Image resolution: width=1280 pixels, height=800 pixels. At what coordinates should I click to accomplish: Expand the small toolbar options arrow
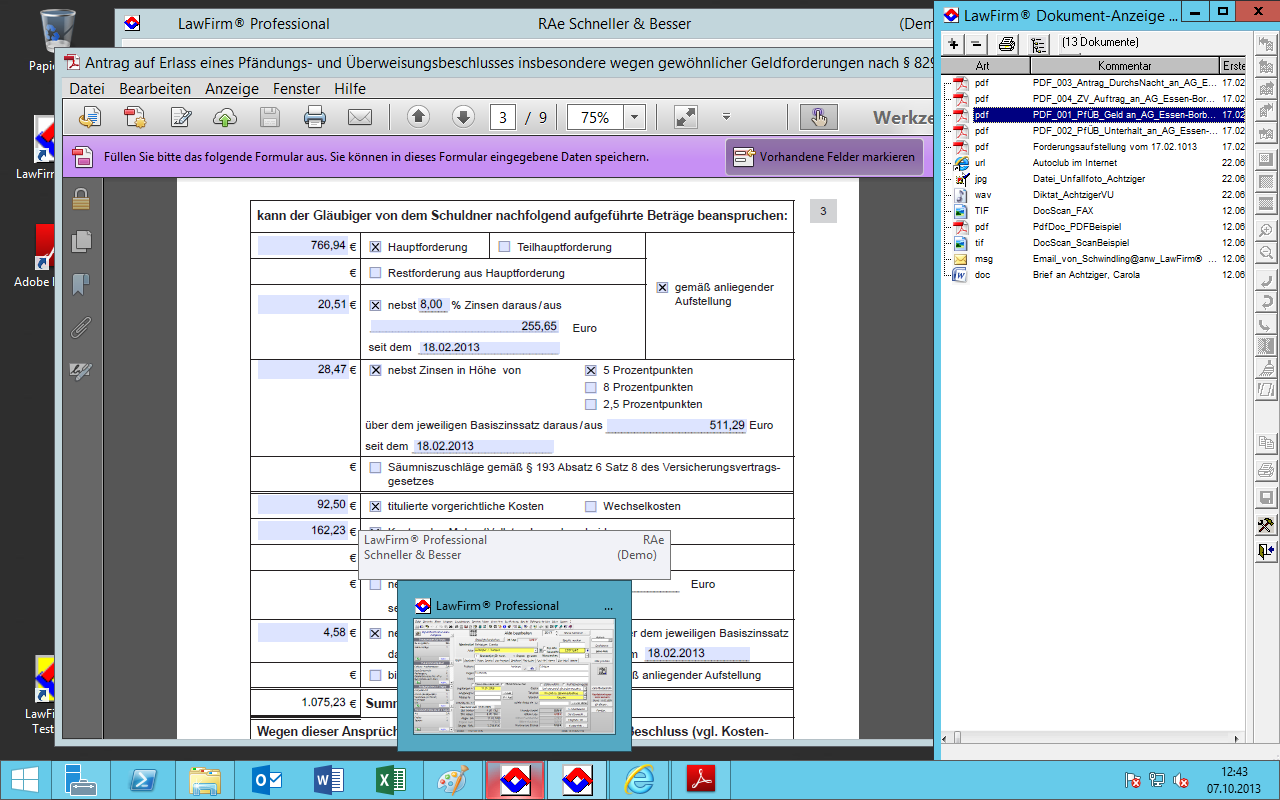[x=726, y=117]
